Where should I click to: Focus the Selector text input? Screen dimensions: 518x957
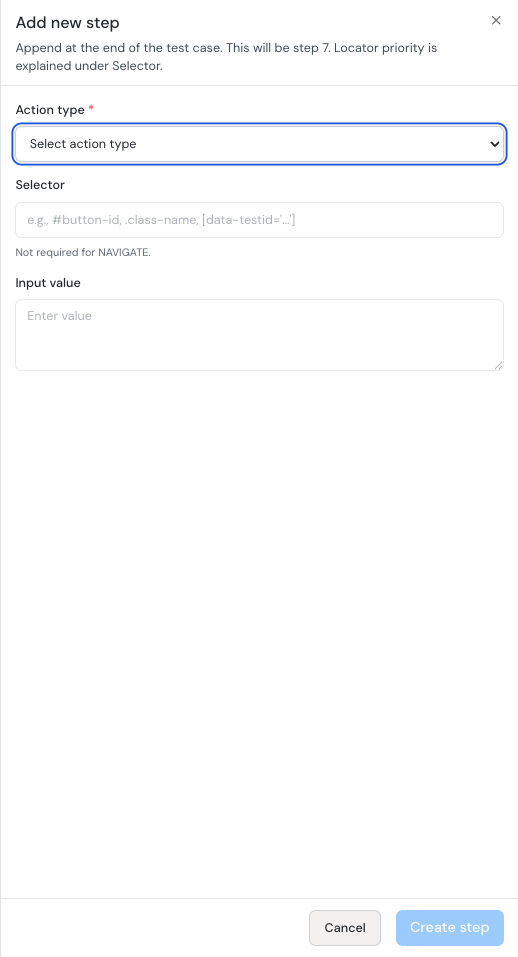point(259,220)
